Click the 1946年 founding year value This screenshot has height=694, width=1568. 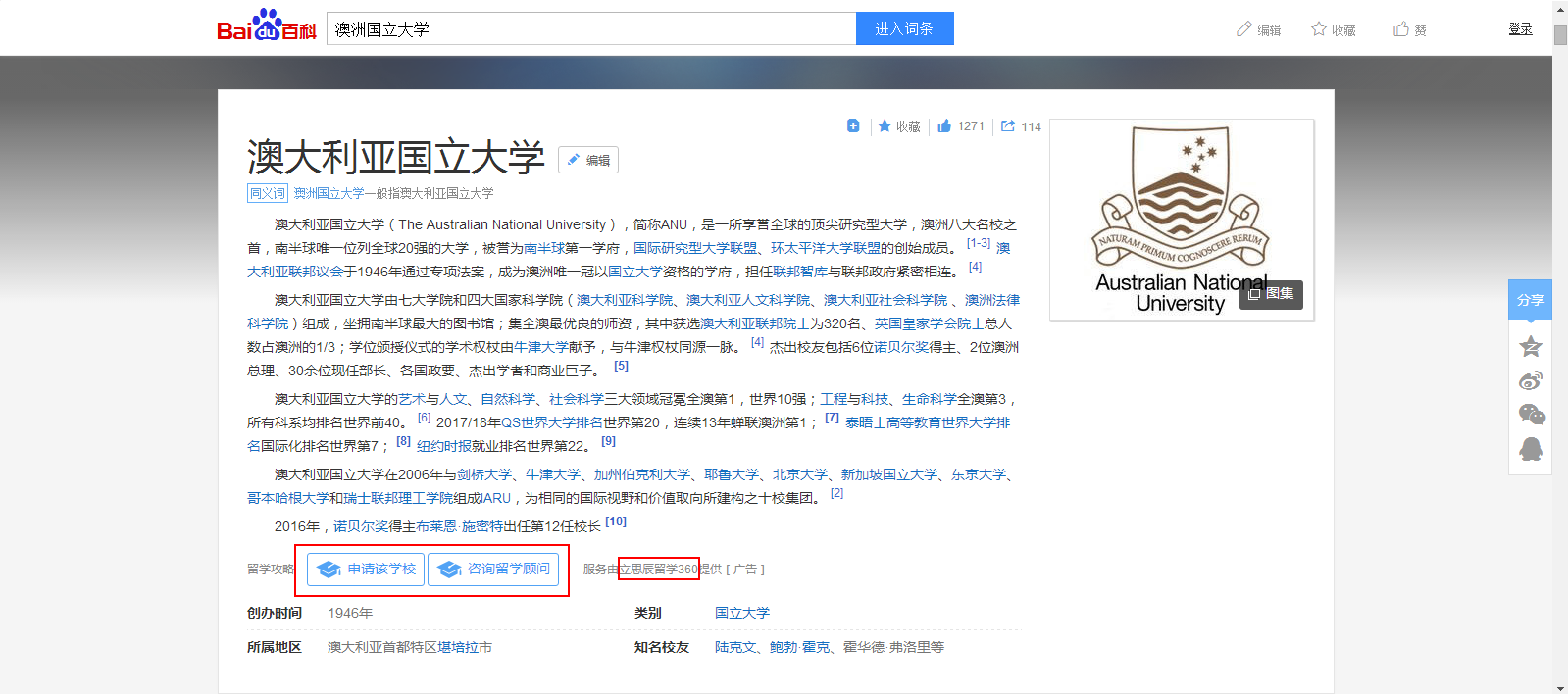(350, 613)
